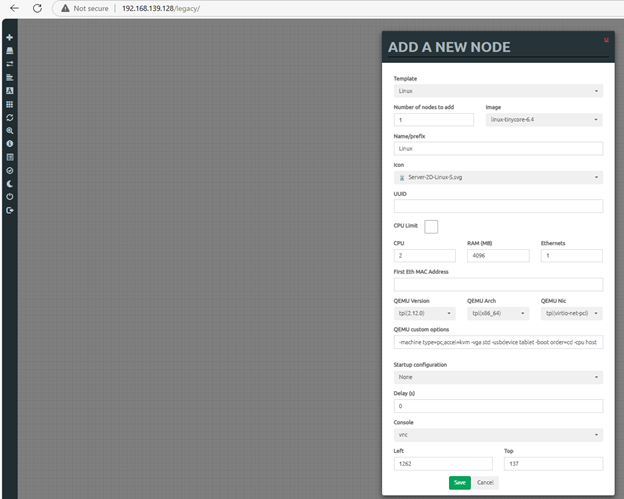Open the Icon dropdown with Server-2D-Linux-S.svg
624x499 pixels.
pyautogui.click(x=498, y=177)
